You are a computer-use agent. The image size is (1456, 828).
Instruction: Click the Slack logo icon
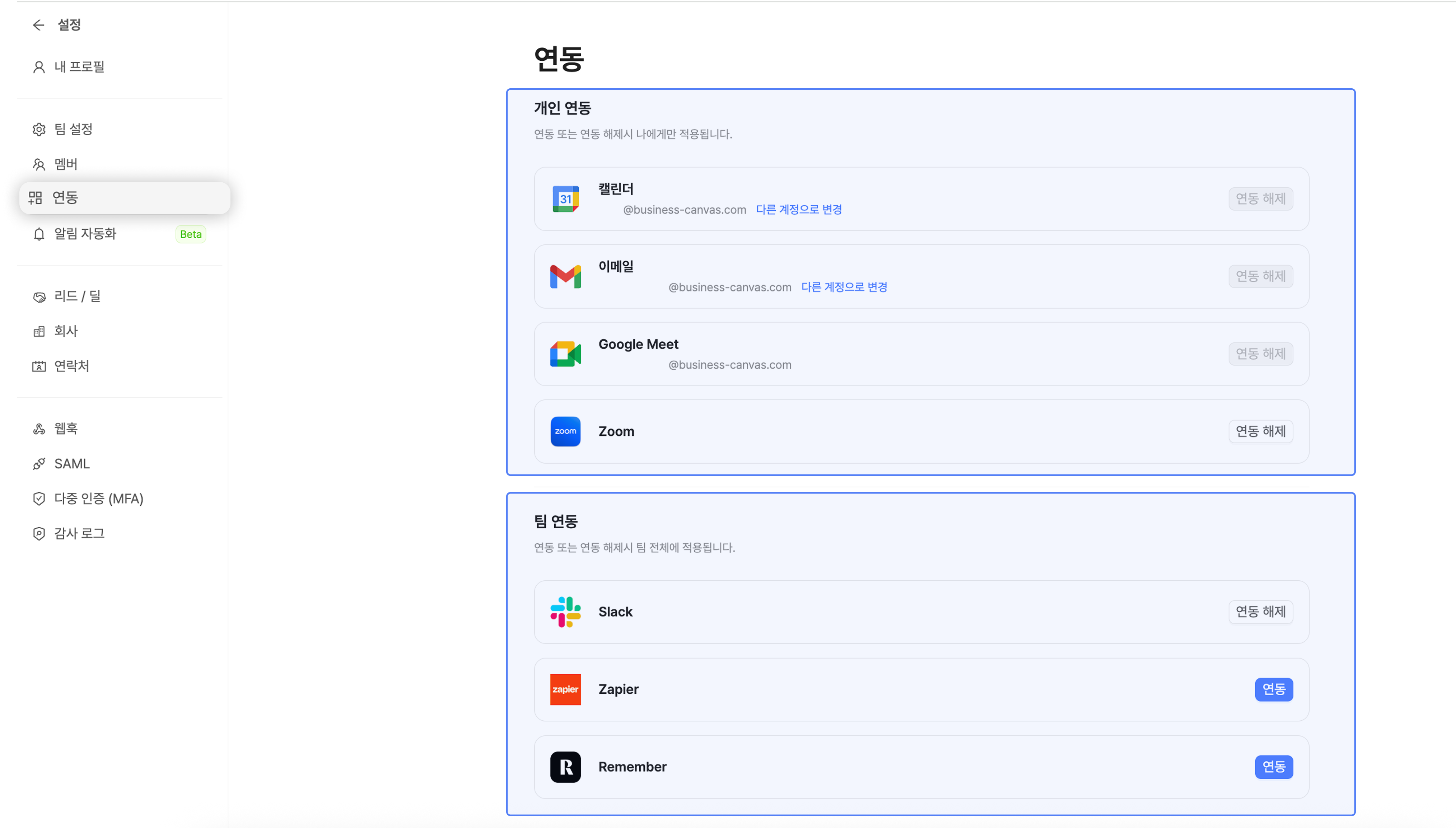pyautogui.click(x=565, y=612)
